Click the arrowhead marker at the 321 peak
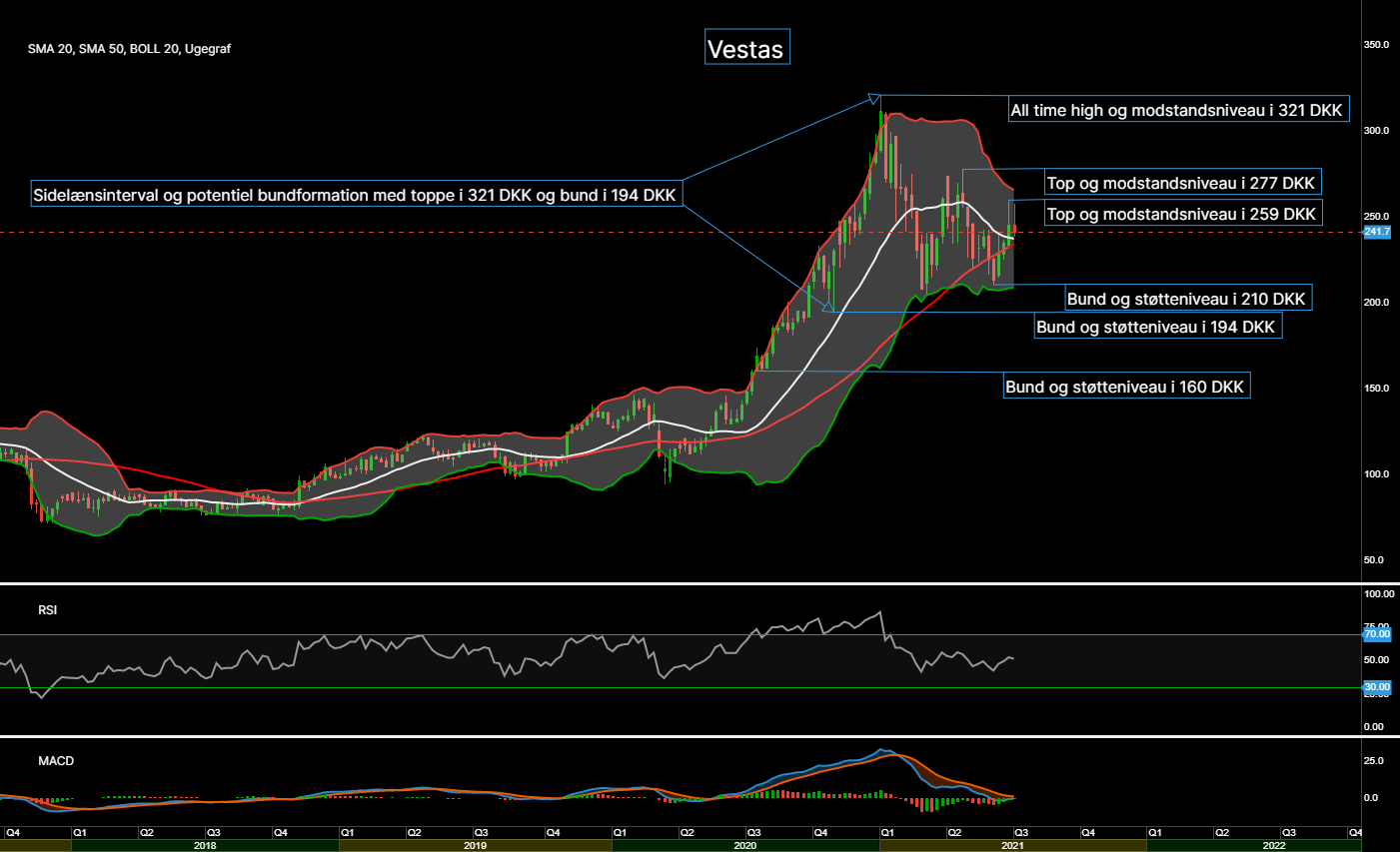Screen dimensions: 1400x852 (875, 98)
